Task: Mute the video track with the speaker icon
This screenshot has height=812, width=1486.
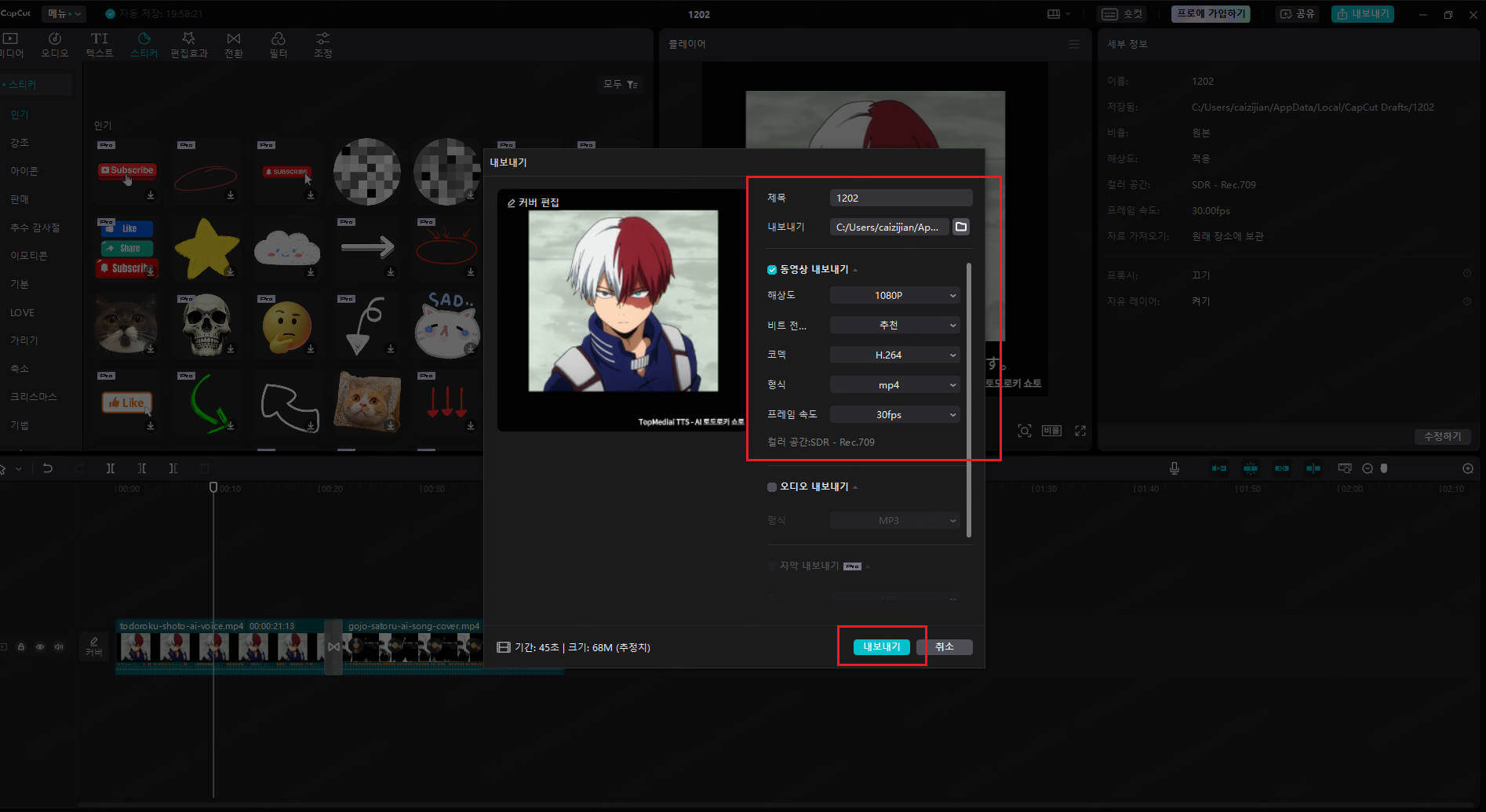Action: 59,647
